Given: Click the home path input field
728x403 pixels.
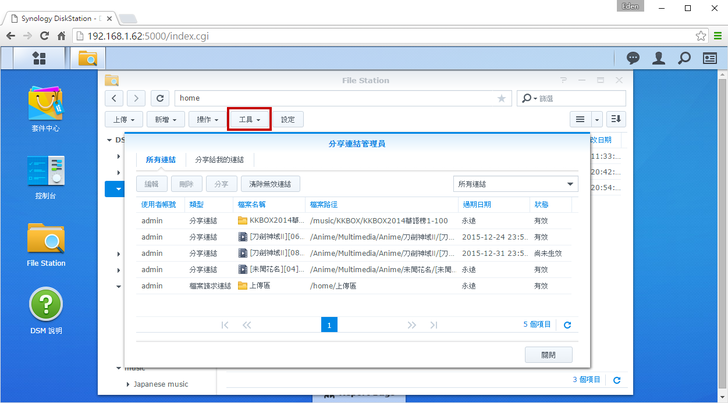Looking at the screenshot, I should click(x=335, y=98).
